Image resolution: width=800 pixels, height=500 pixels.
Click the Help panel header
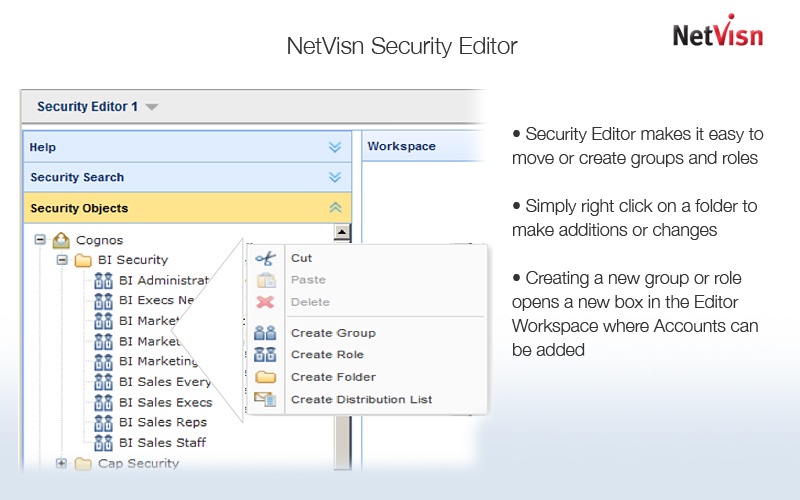187,147
